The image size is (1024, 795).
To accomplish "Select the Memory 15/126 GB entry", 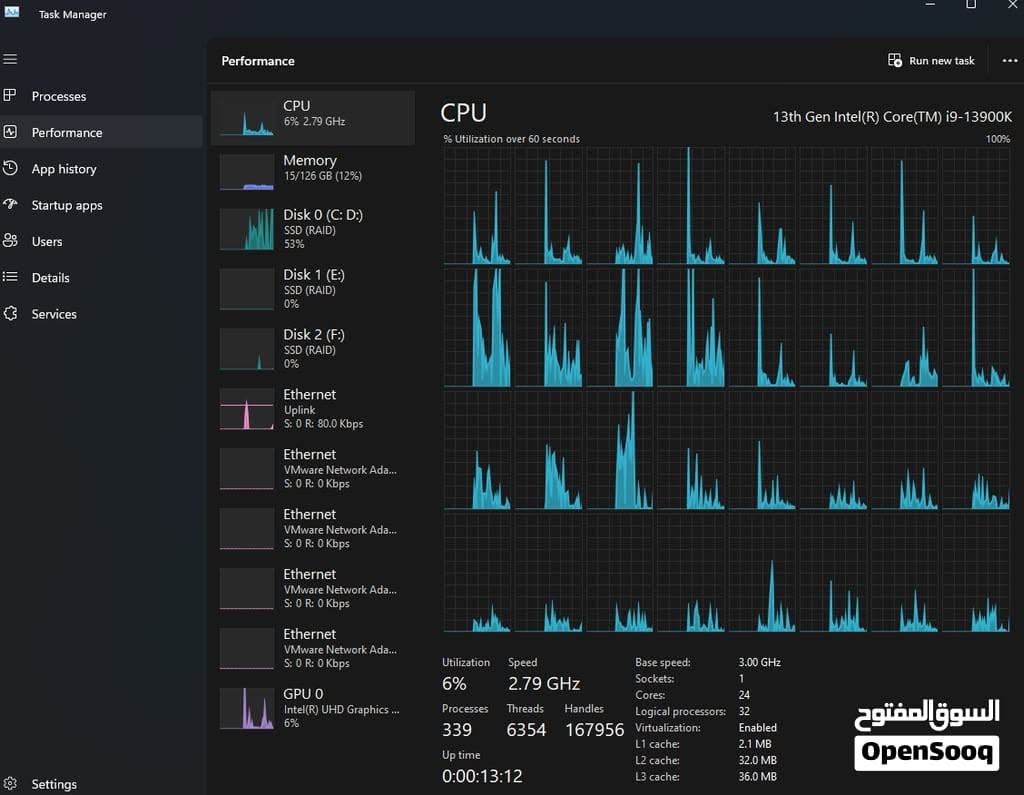I will point(312,172).
